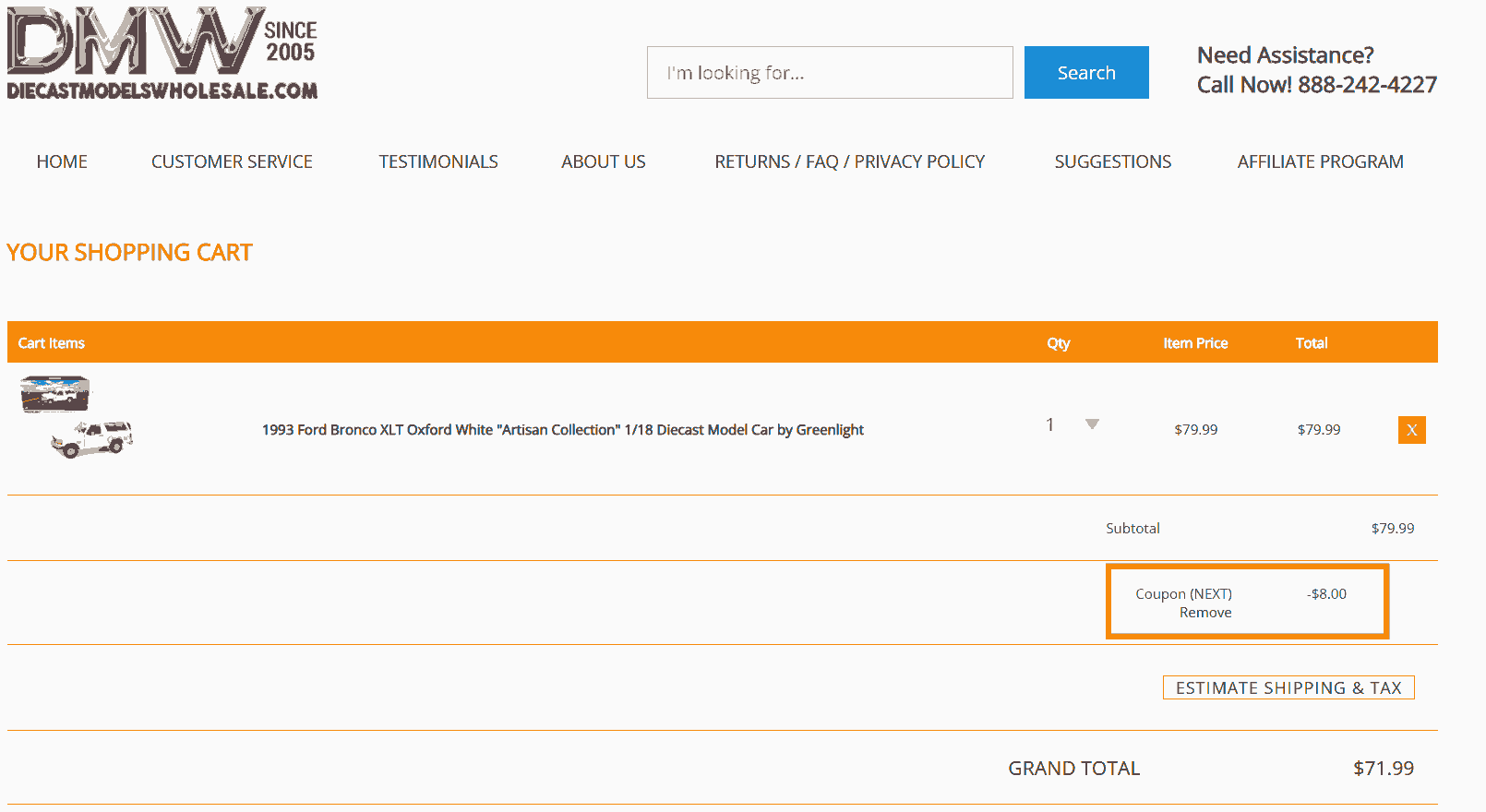Click the DMW Diecast Models Wholesale logo

point(162,54)
